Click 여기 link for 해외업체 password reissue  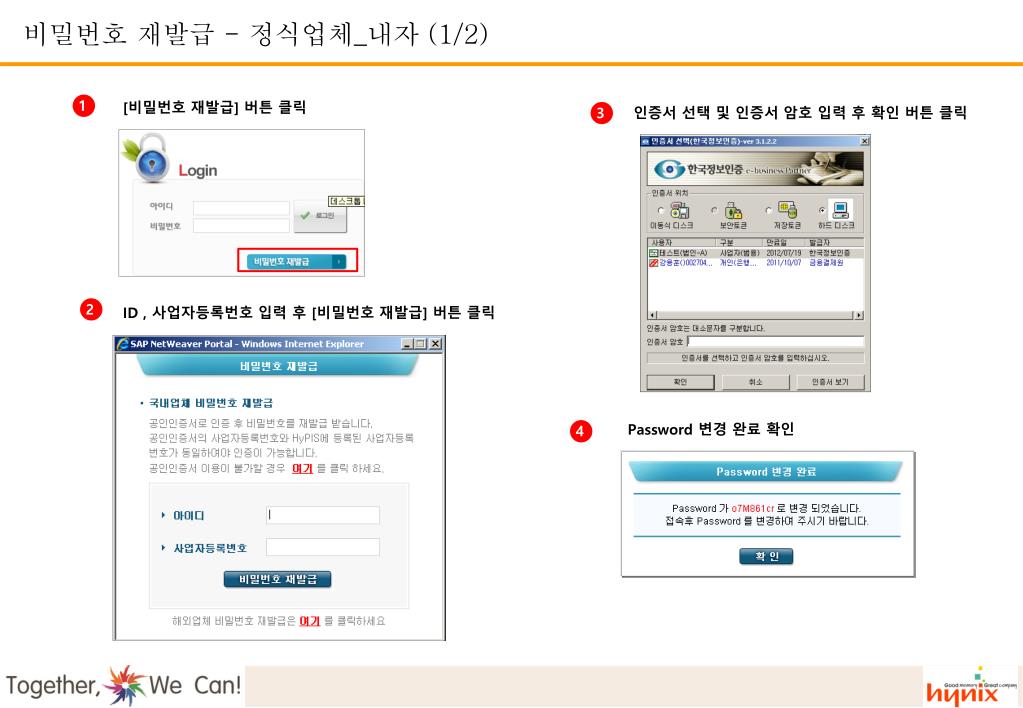309,621
